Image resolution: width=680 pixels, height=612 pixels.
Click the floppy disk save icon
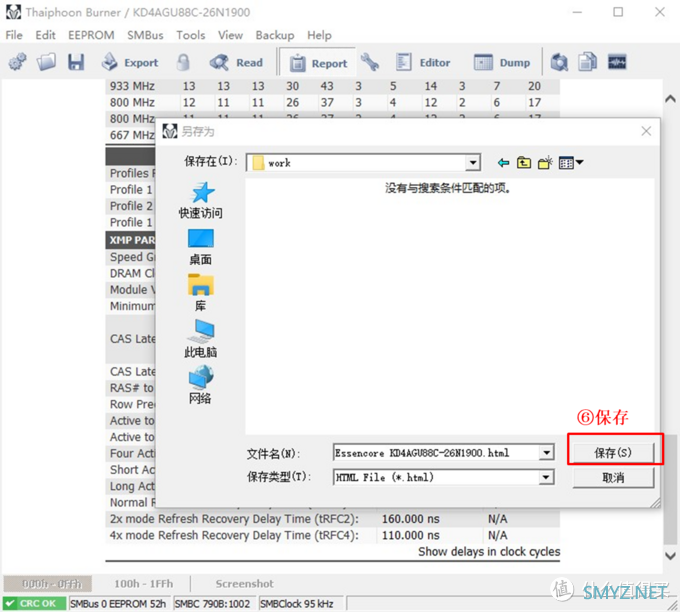76,62
